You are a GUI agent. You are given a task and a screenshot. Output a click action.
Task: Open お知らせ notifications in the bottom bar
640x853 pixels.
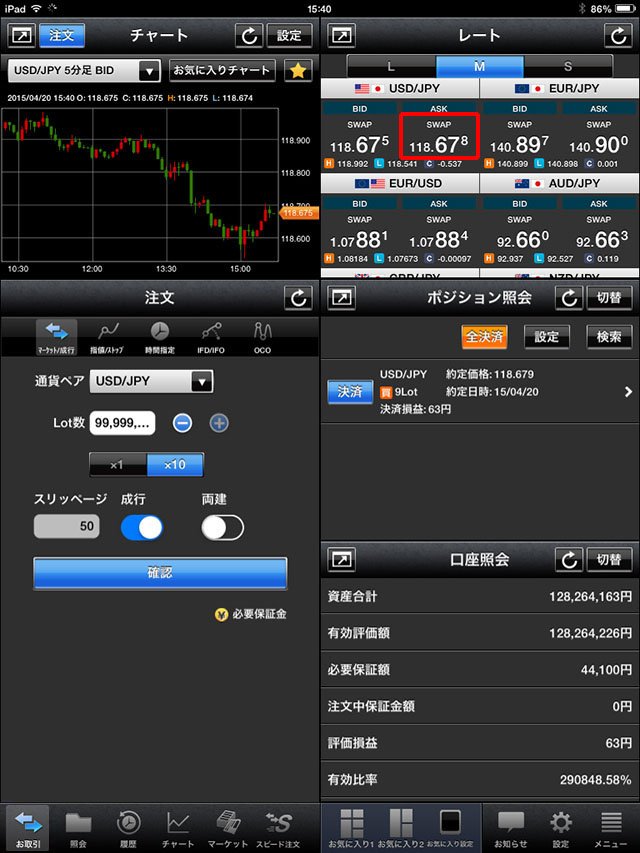pos(510,829)
